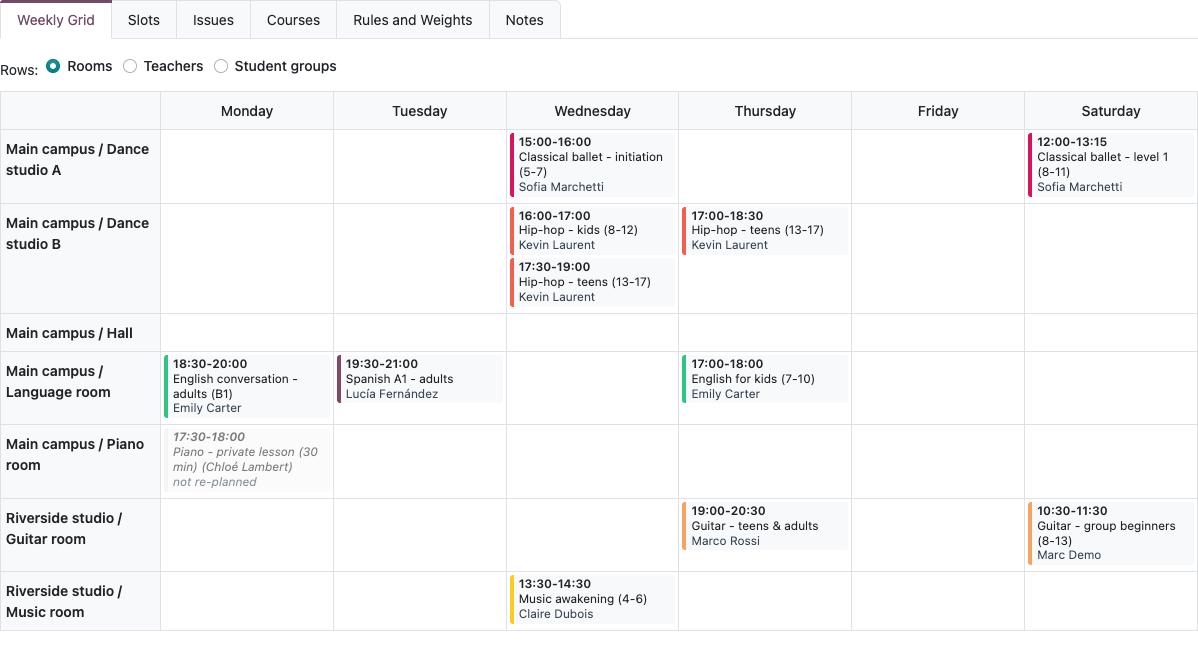This screenshot has height=661, width=1198.
Task: Click the Thursday column header
Action: pos(765,111)
